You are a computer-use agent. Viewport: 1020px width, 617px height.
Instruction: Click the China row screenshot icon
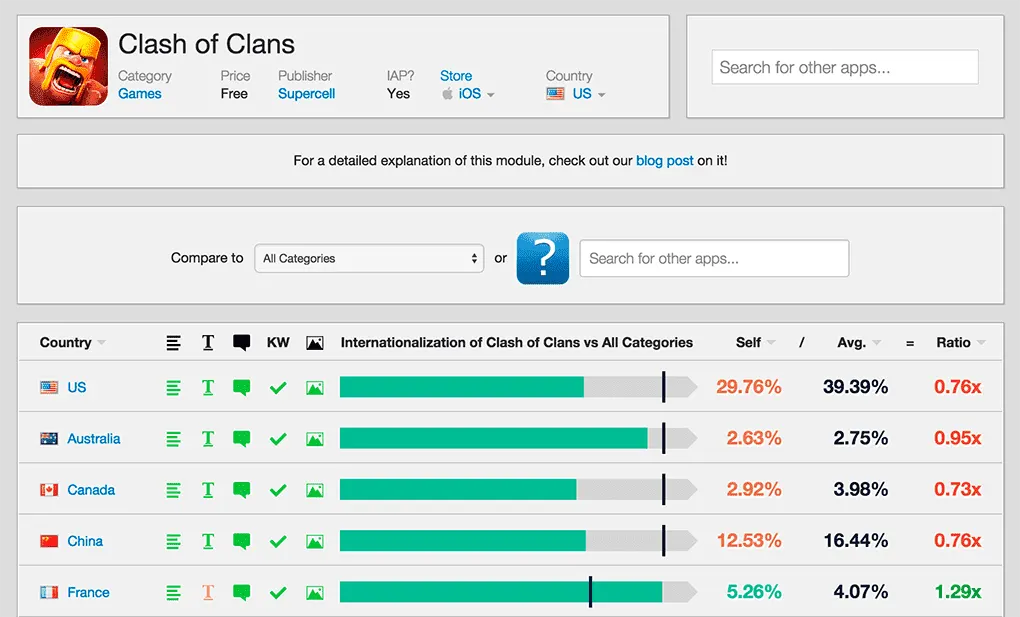[x=315, y=542]
